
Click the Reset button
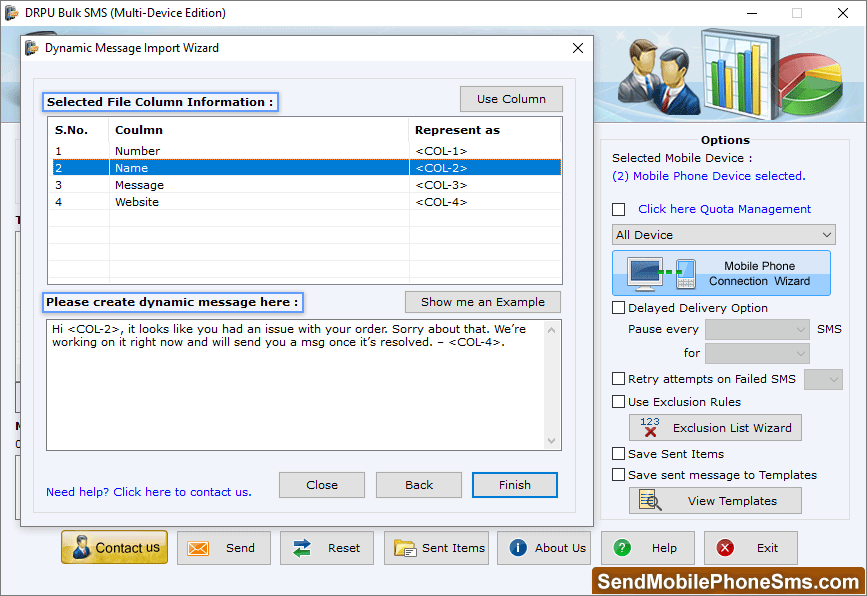(x=327, y=548)
